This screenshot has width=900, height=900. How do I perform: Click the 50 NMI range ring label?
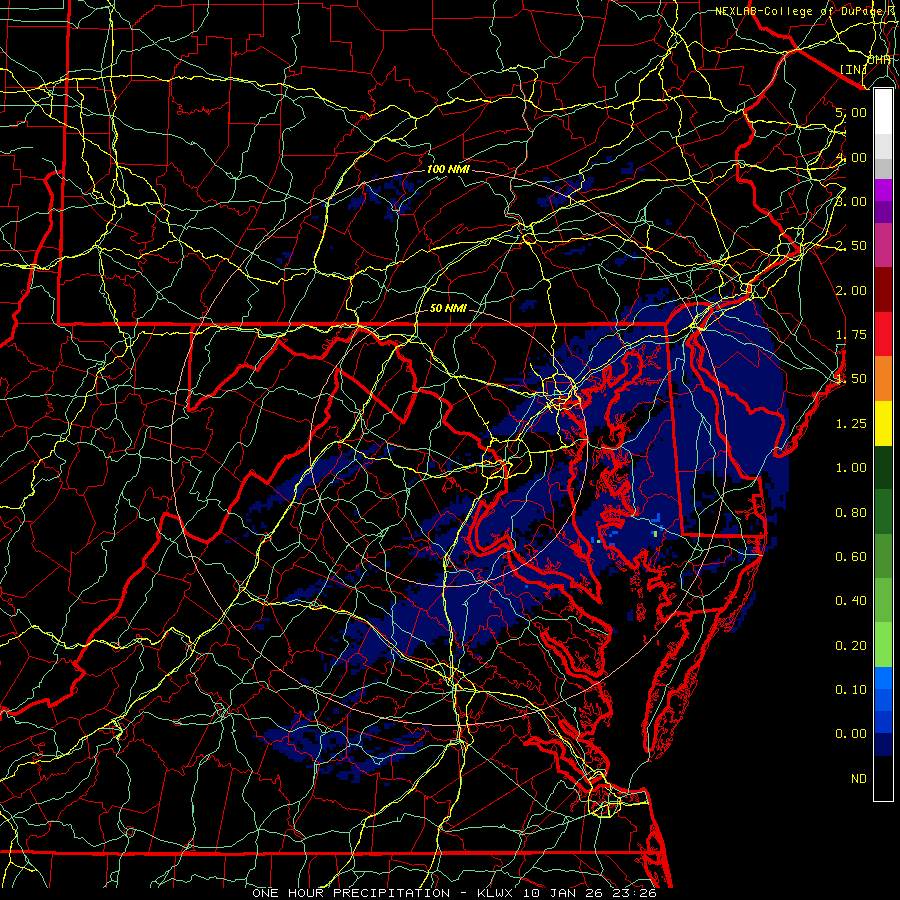[448, 308]
